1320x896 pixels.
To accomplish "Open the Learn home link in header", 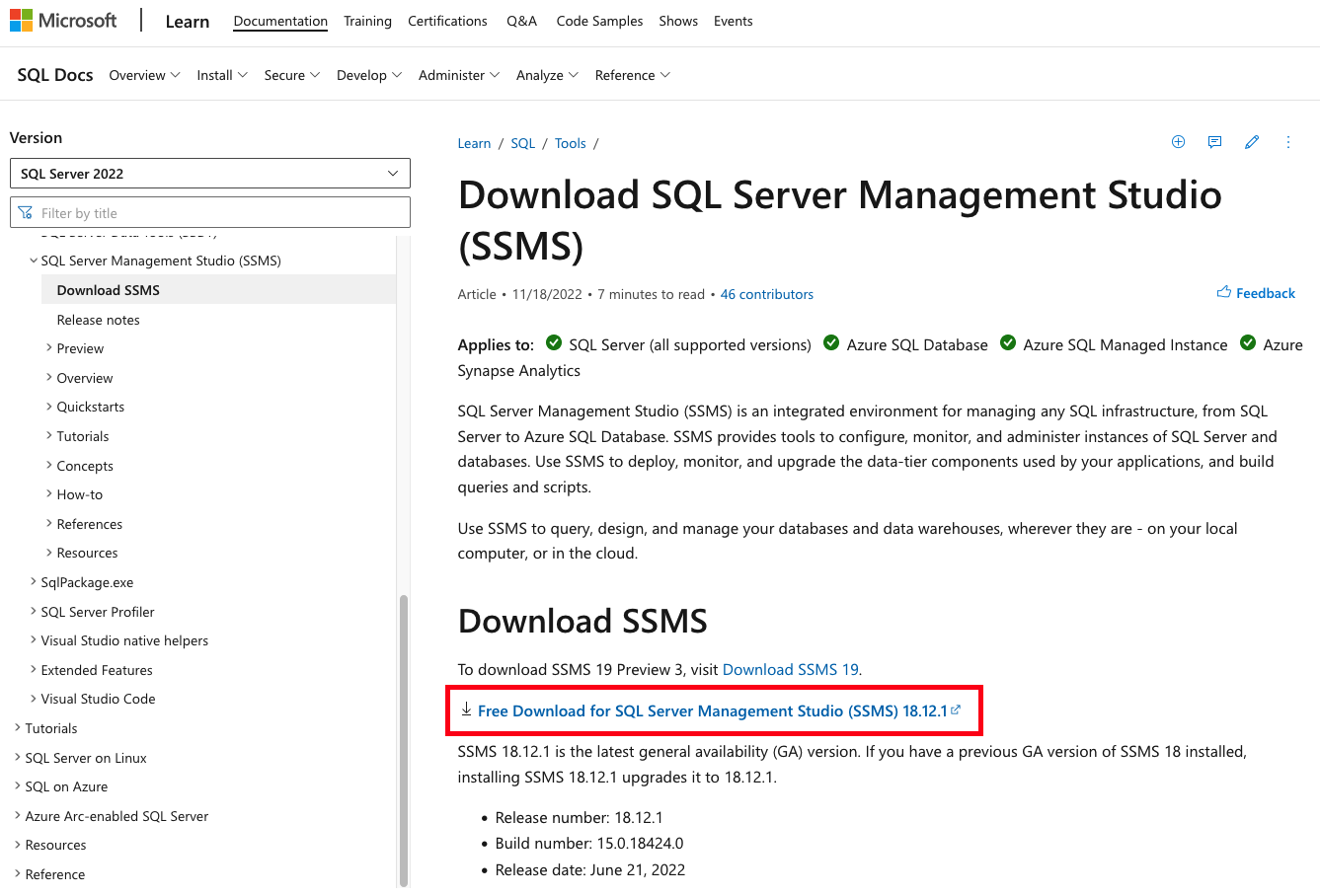I will (x=188, y=21).
